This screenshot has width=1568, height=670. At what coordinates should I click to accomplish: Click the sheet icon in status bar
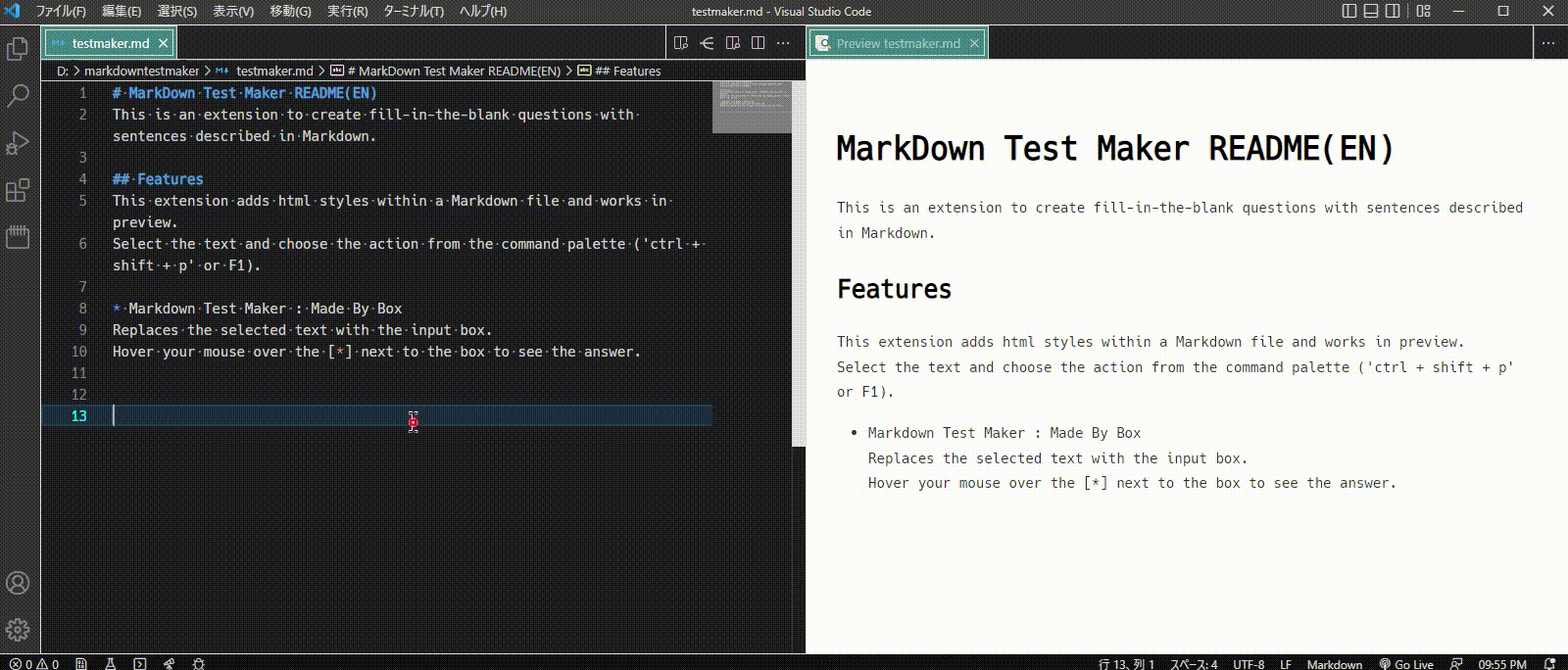point(81,663)
